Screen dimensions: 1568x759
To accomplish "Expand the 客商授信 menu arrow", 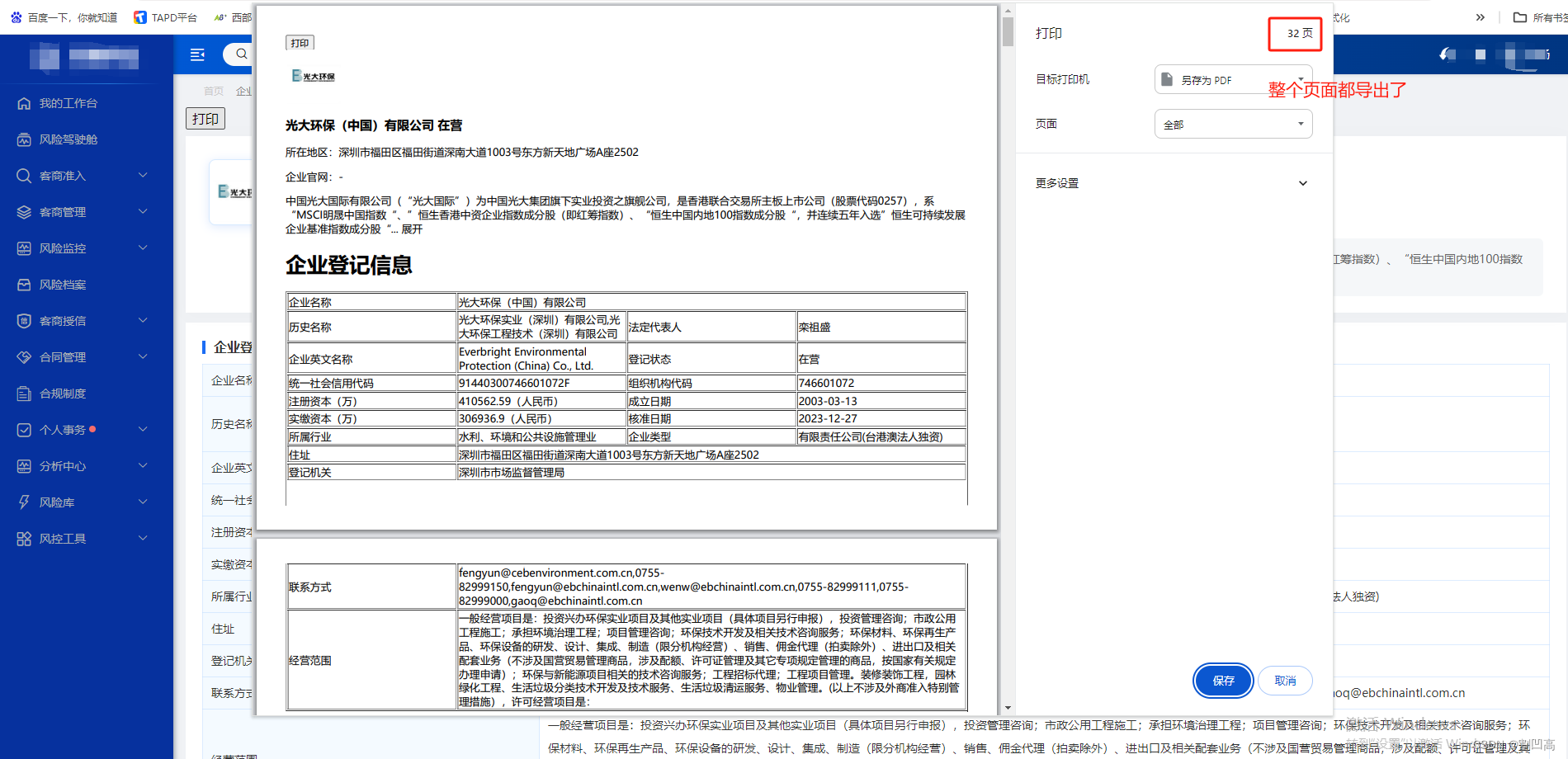I will click(x=143, y=321).
